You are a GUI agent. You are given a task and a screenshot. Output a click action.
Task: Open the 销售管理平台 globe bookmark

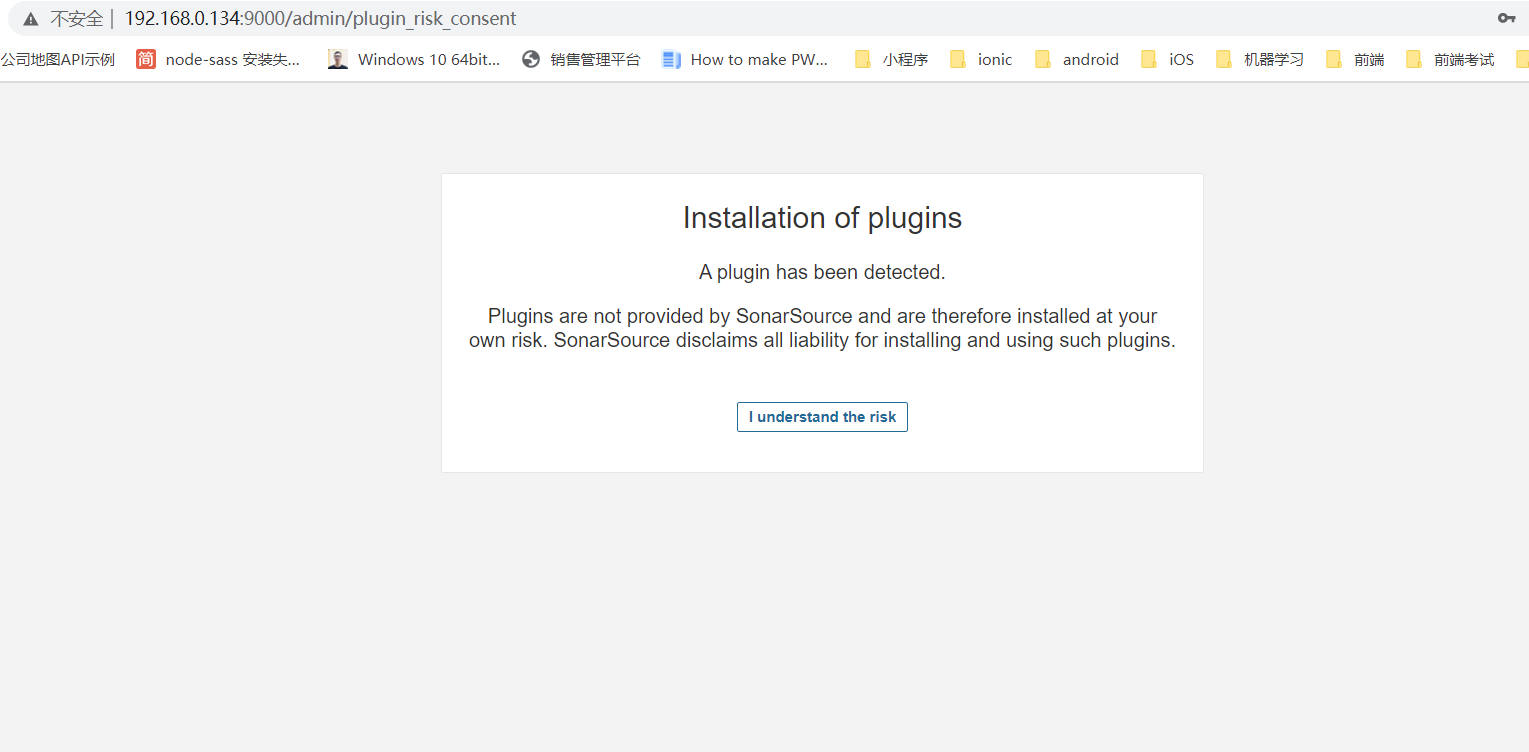[x=581, y=60]
